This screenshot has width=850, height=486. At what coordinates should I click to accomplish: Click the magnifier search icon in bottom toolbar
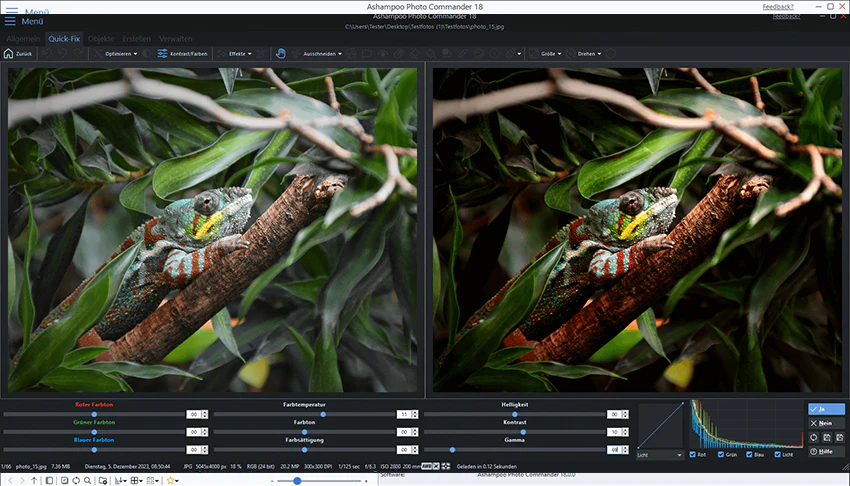[88, 481]
